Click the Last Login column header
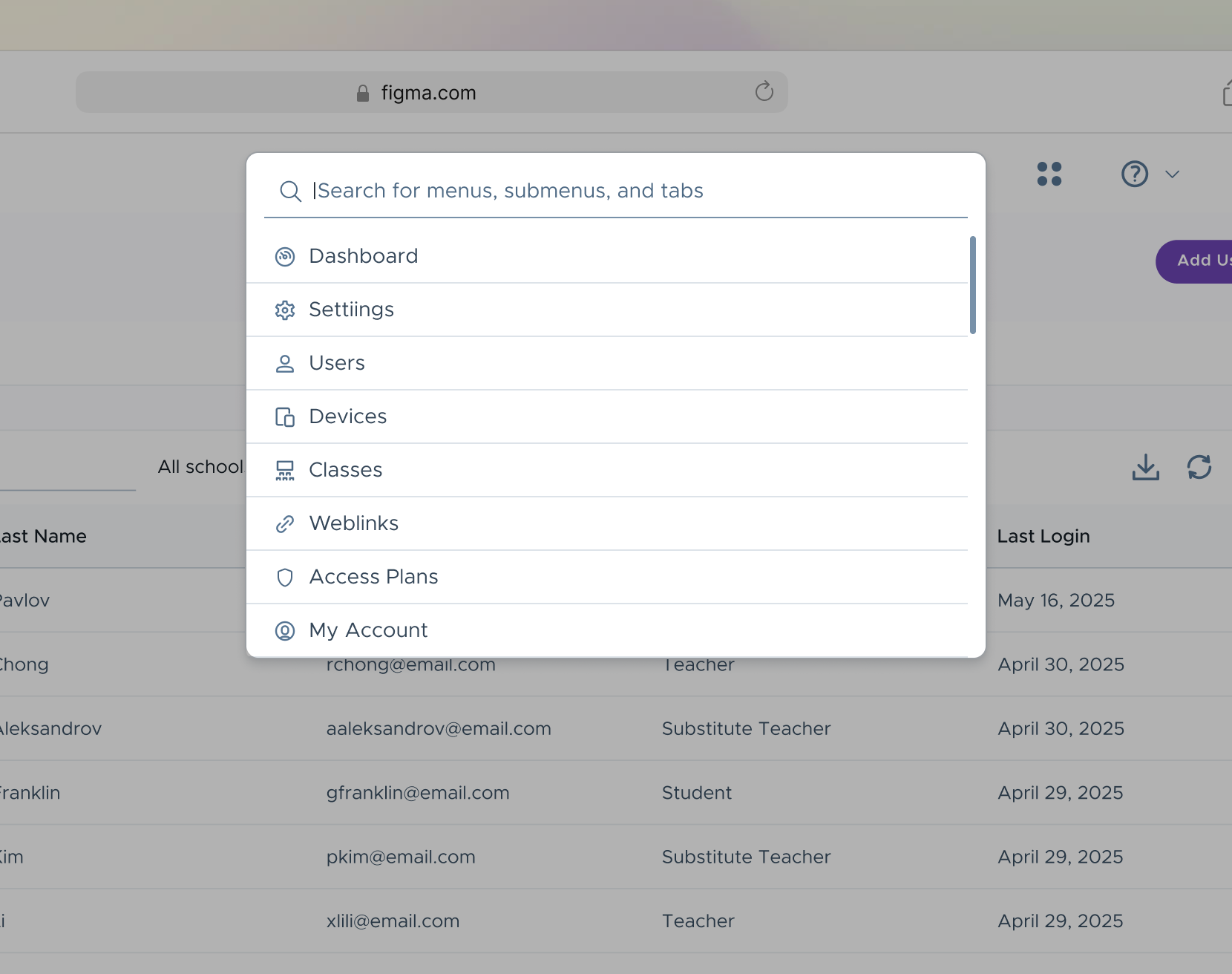Viewport: 1232px width, 974px height. [1043, 536]
